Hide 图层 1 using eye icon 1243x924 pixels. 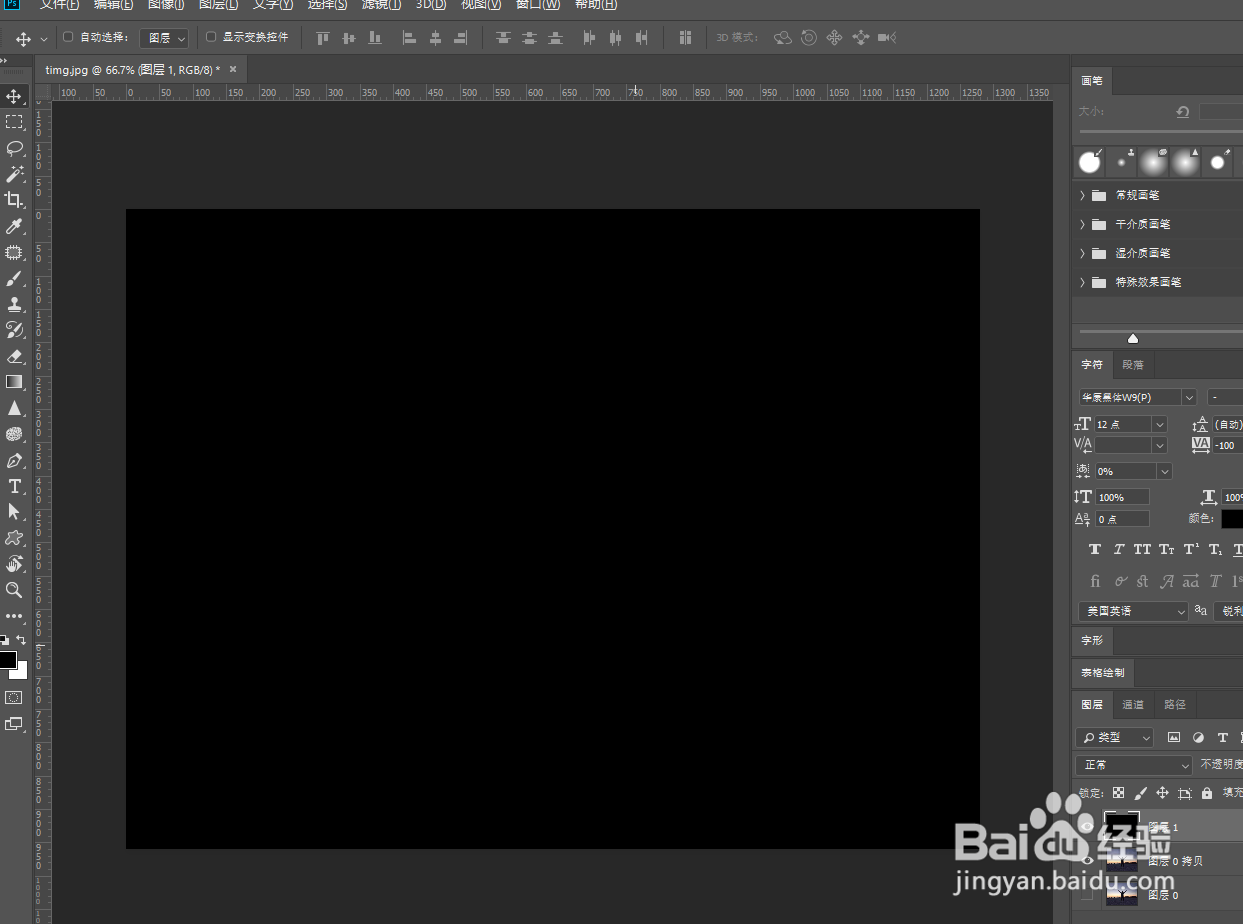(1087, 827)
